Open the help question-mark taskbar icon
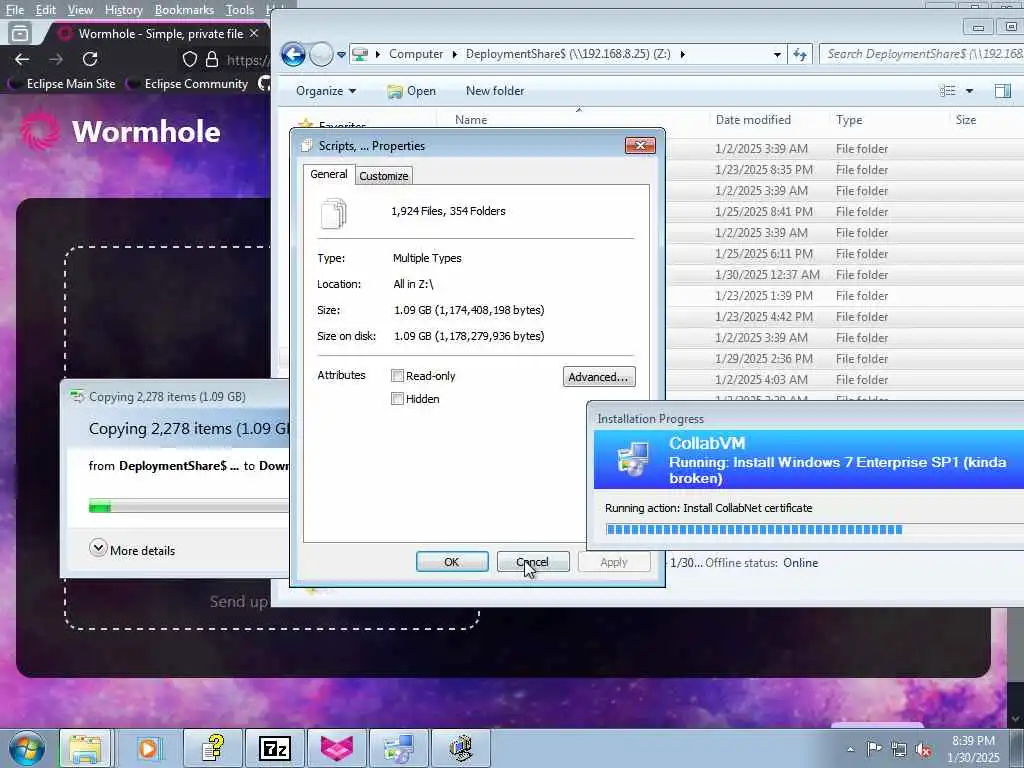The width and height of the screenshot is (1024, 768). (x=213, y=748)
